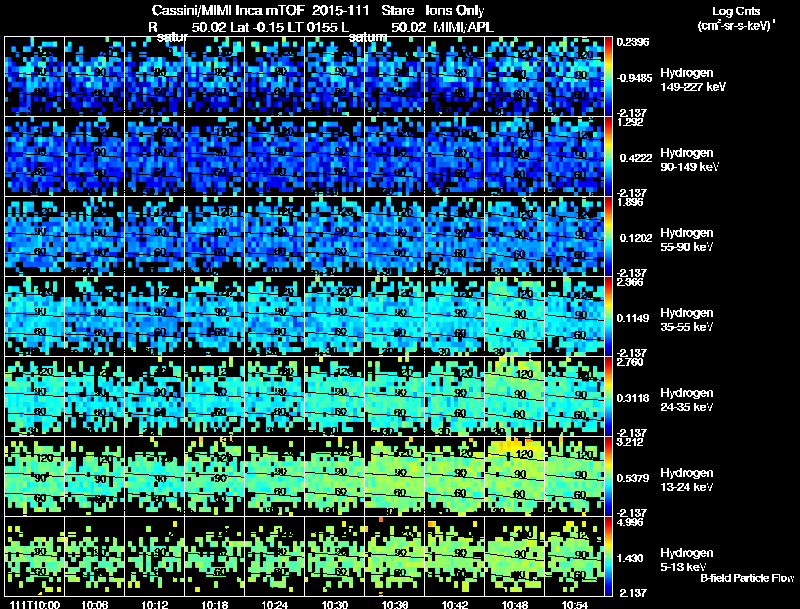Click the color scale value 2.760

coord(630,362)
